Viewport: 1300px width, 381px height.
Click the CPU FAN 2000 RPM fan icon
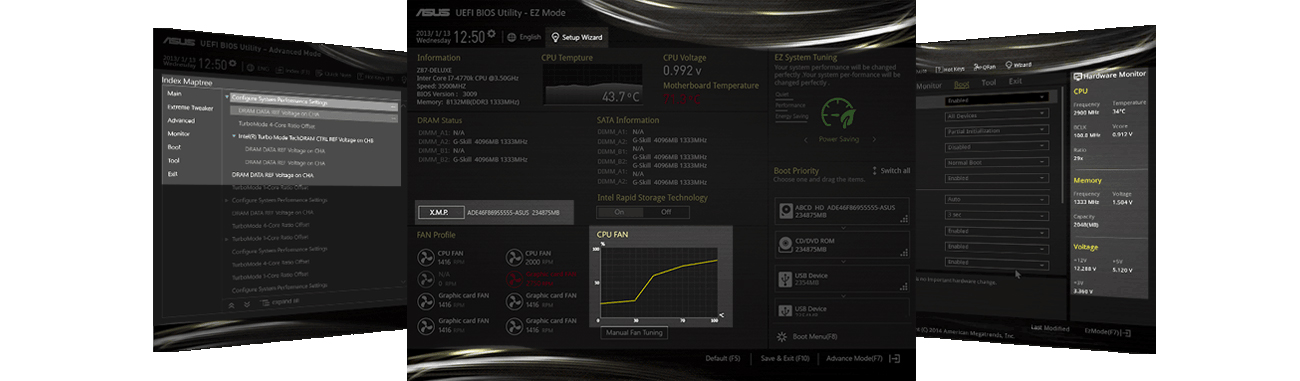point(514,257)
